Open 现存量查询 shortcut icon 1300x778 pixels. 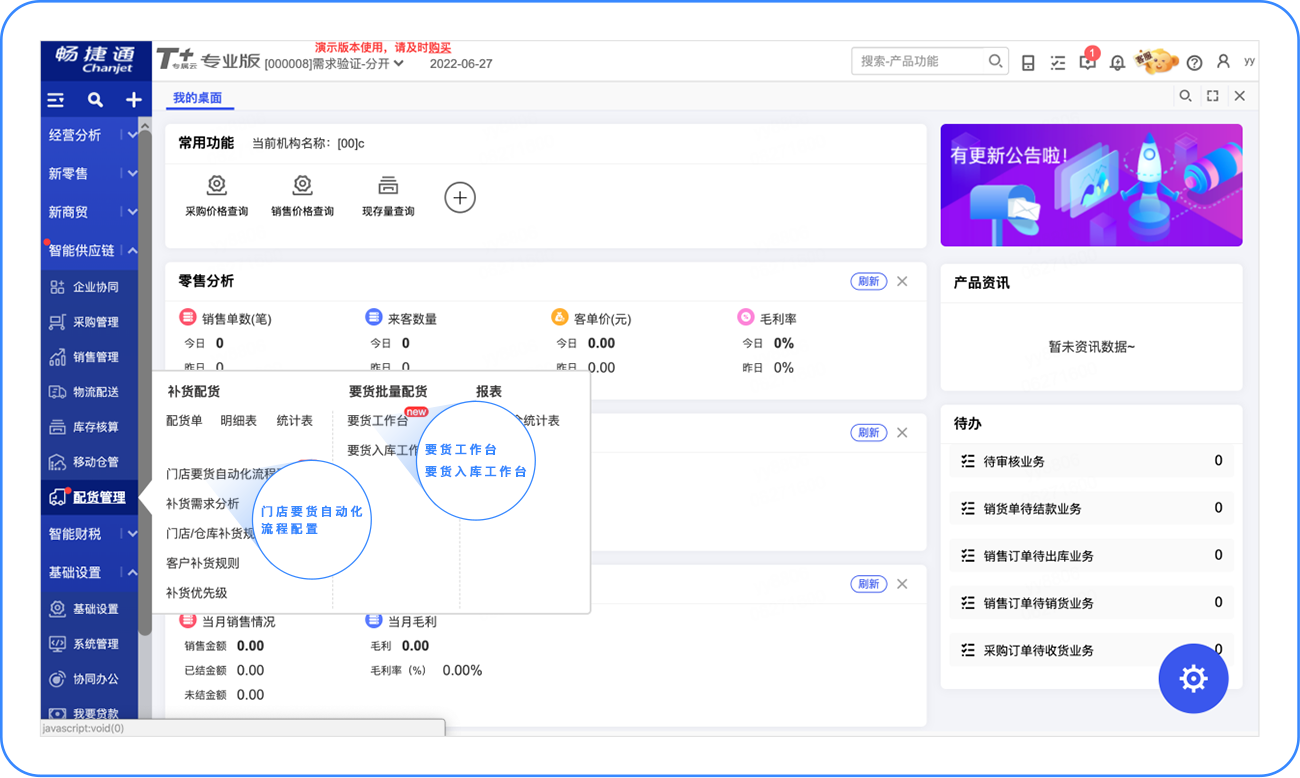pyautogui.click(x=388, y=185)
